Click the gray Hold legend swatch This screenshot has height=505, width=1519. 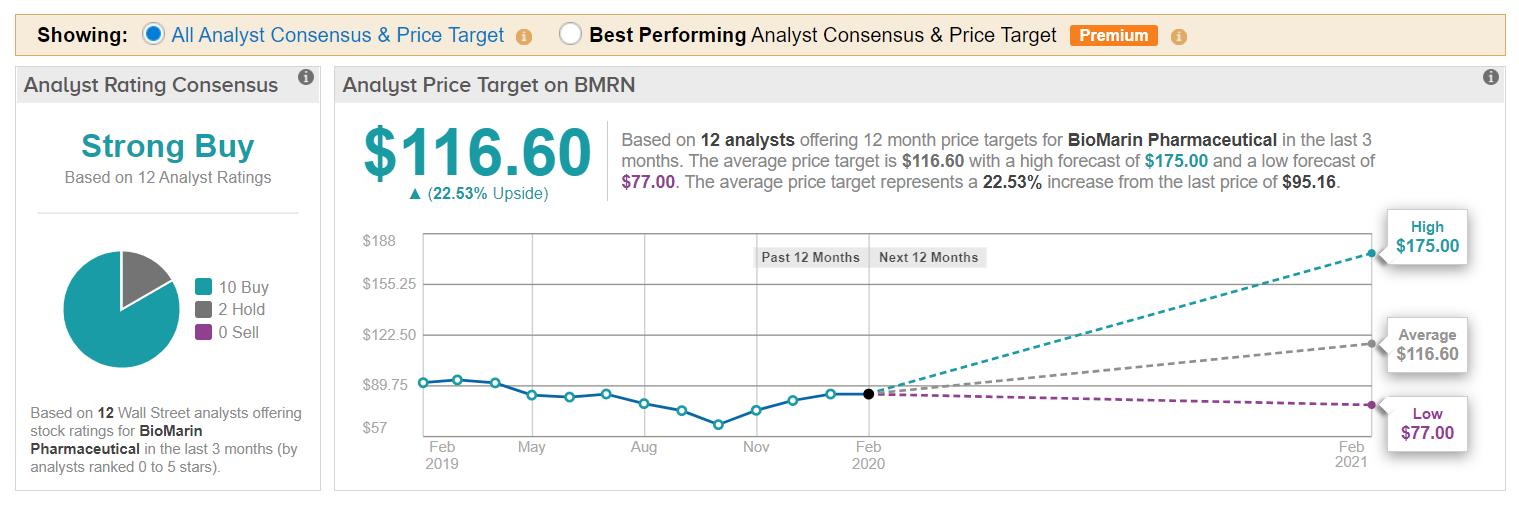pyautogui.click(x=204, y=310)
